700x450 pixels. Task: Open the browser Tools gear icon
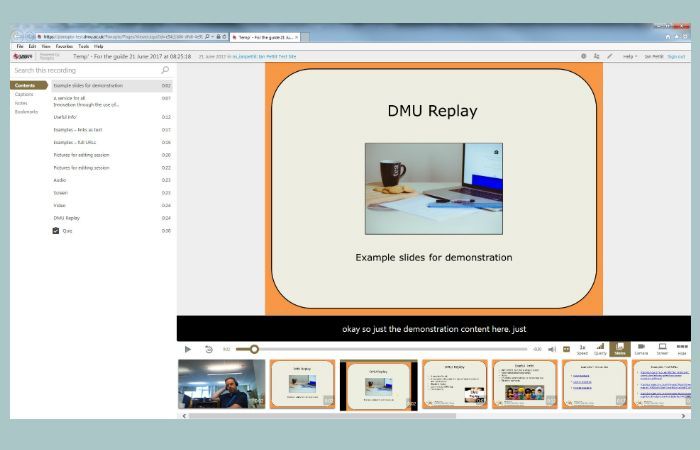(x=686, y=37)
